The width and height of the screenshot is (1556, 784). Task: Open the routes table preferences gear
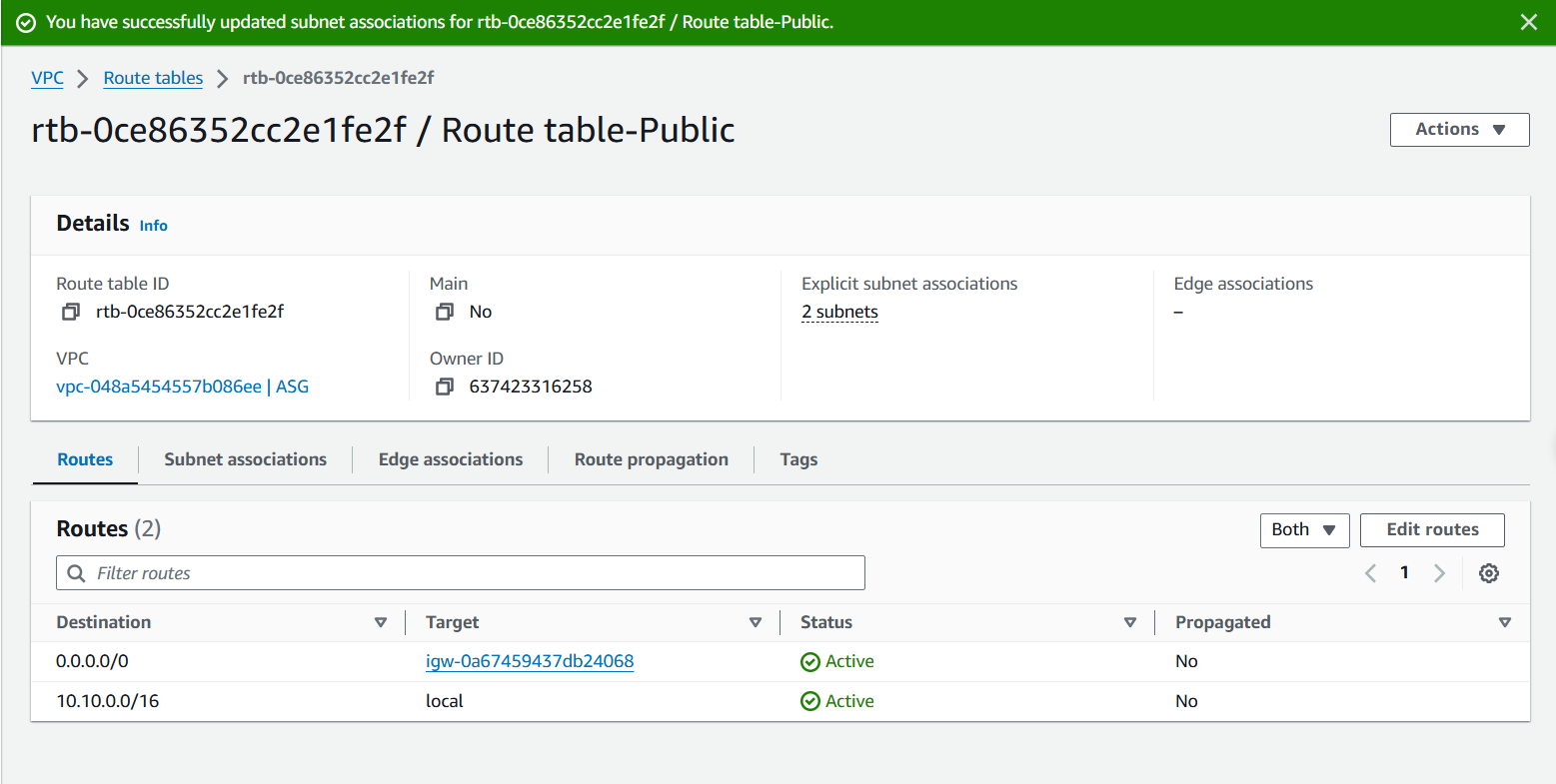pyautogui.click(x=1488, y=572)
